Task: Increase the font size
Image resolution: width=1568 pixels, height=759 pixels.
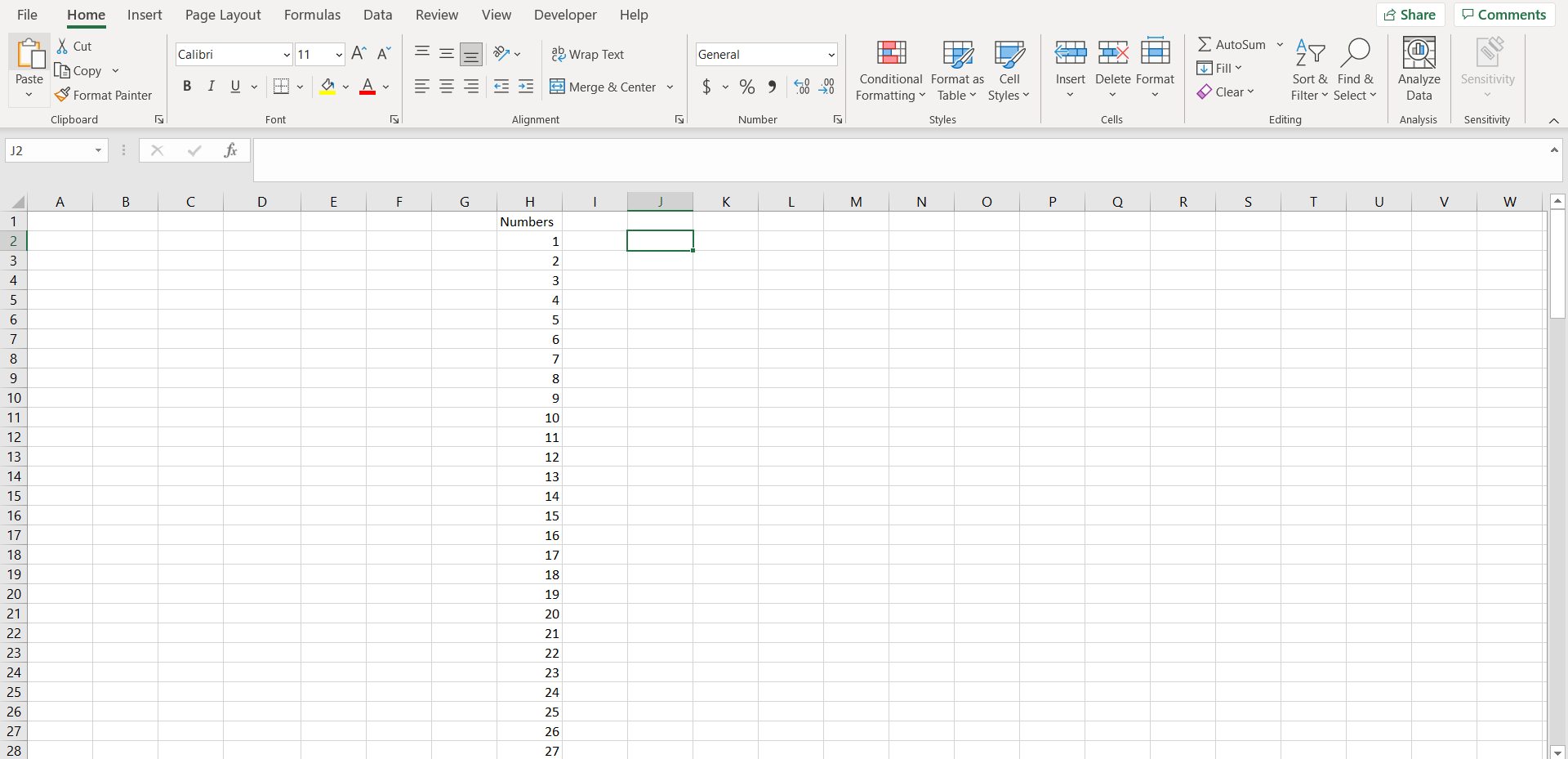Action: [x=359, y=54]
